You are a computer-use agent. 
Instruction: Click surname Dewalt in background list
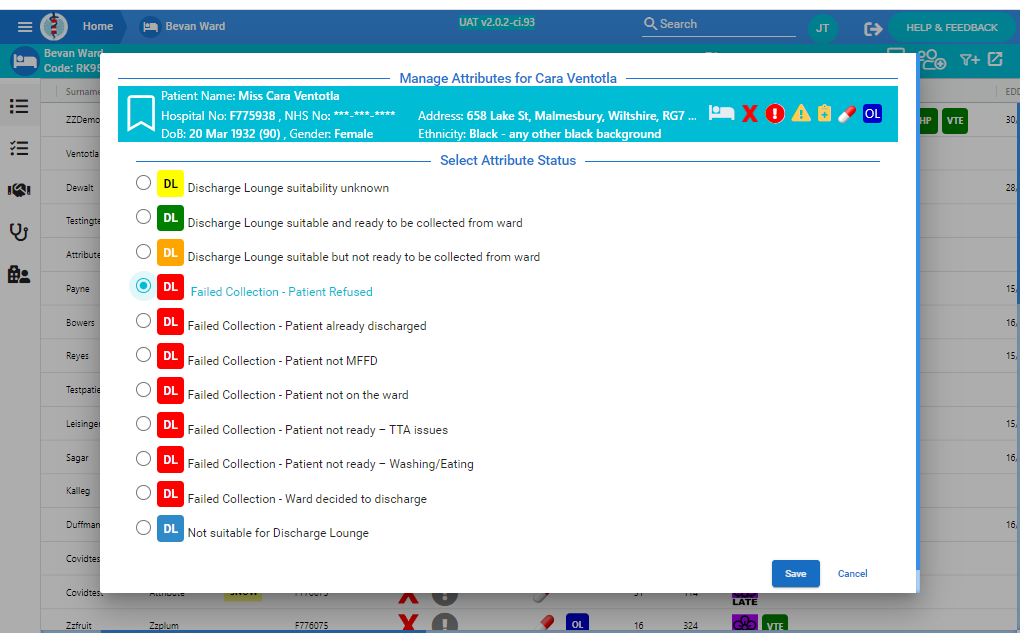coord(79,188)
